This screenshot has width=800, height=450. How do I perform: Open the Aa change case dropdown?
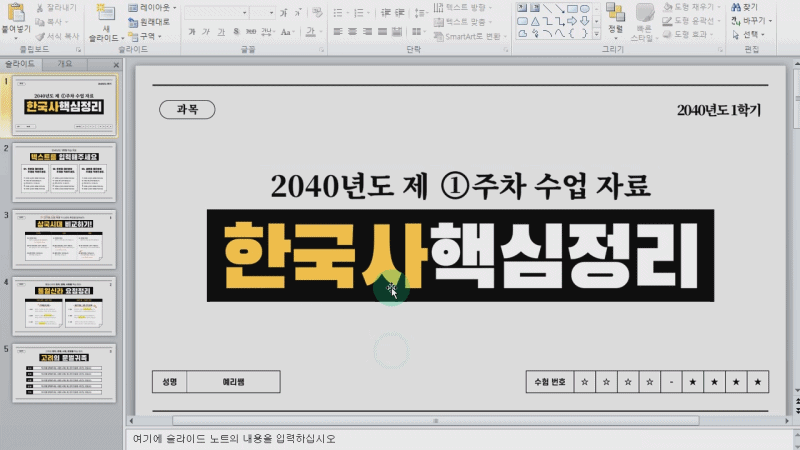[287, 32]
